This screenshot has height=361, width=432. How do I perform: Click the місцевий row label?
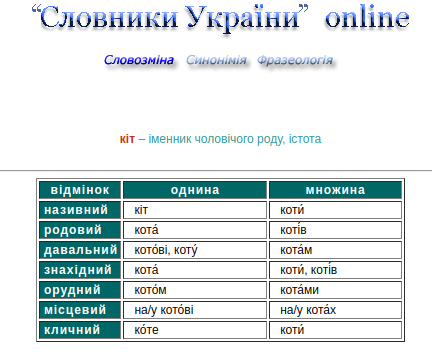click(x=80, y=310)
